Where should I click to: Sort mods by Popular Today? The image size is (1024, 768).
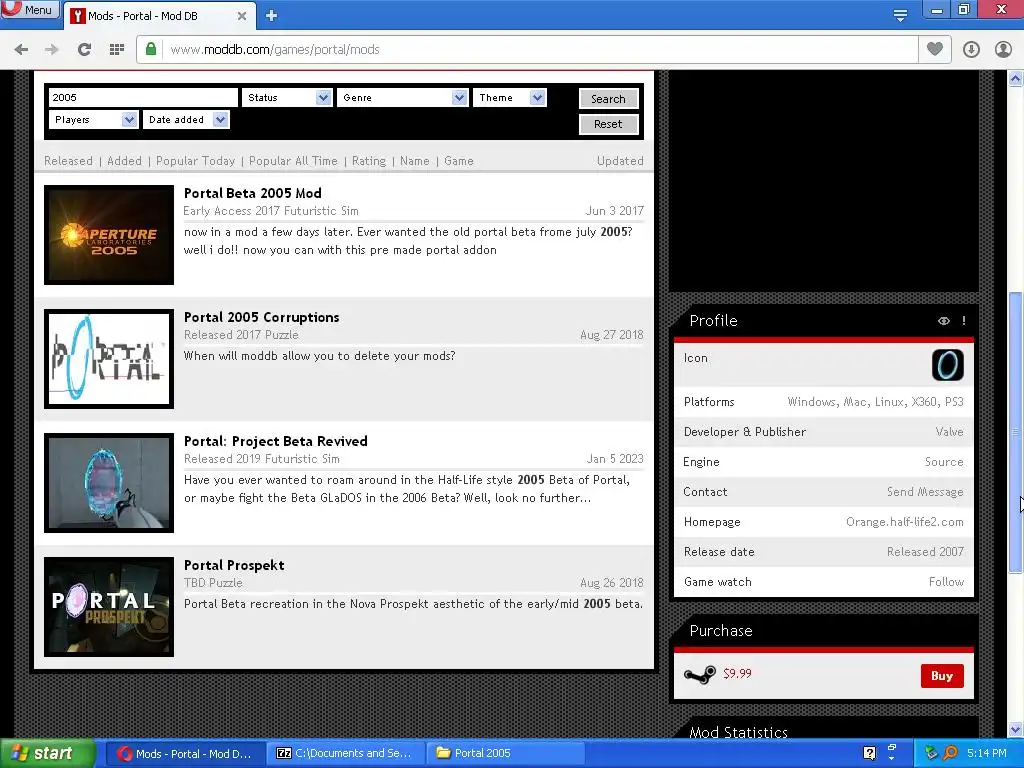195,161
